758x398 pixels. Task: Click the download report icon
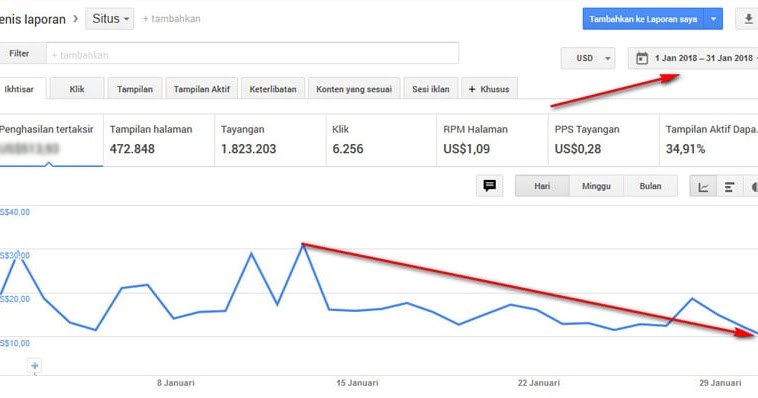pyautogui.click(x=747, y=19)
